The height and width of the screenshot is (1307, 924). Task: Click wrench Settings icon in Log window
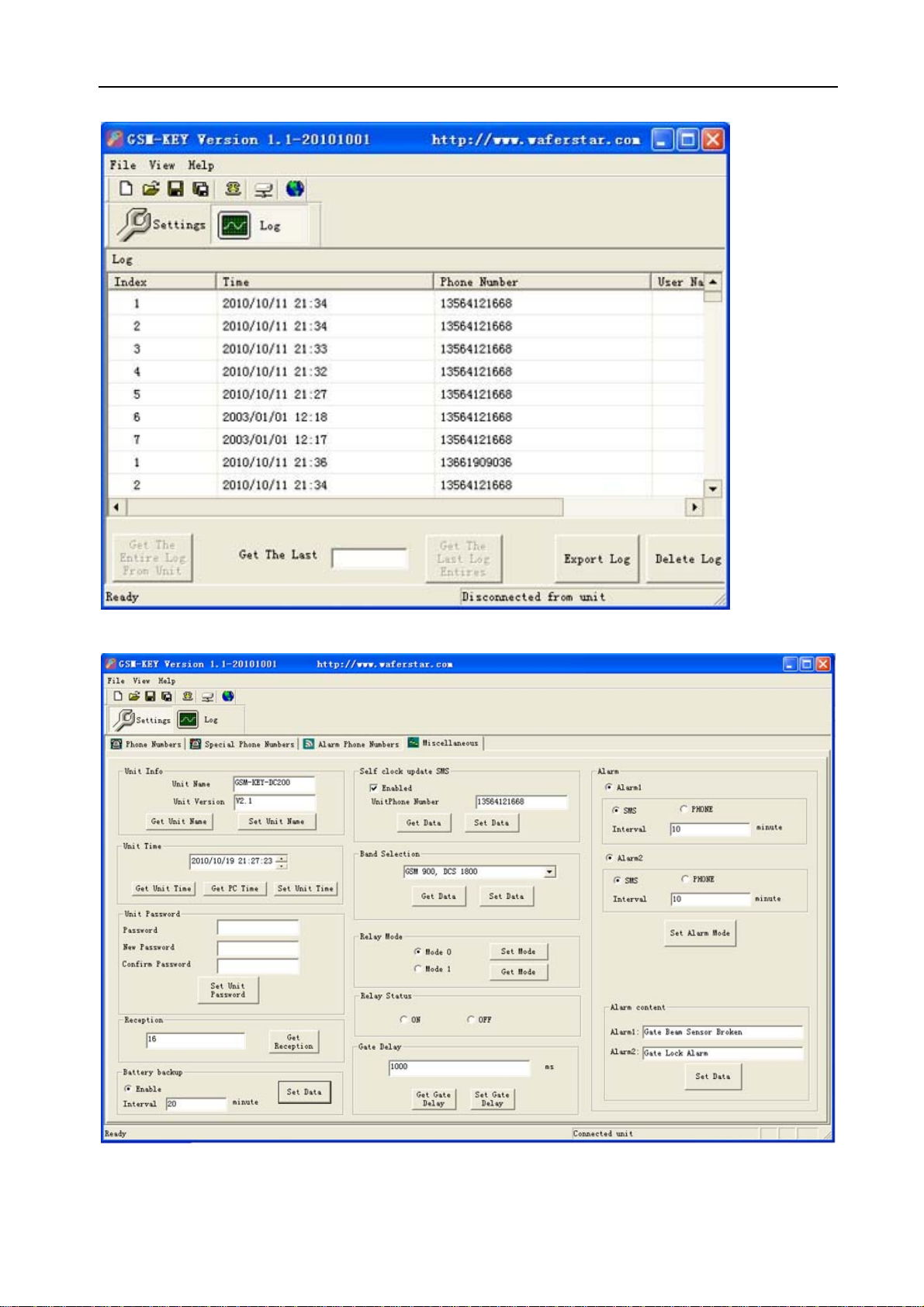click(x=133, y=224)
